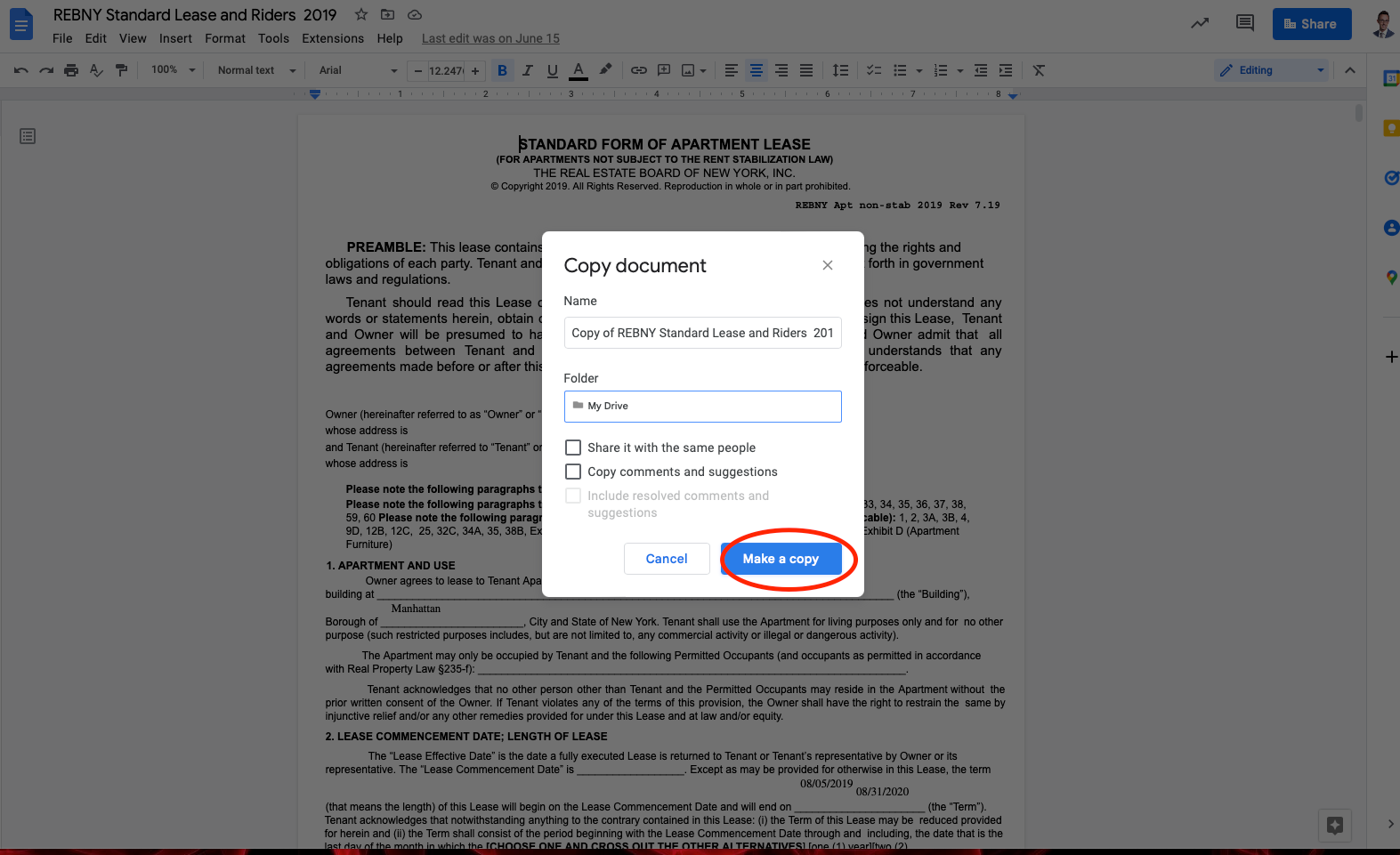Open the Format menu

click(225, 38)
